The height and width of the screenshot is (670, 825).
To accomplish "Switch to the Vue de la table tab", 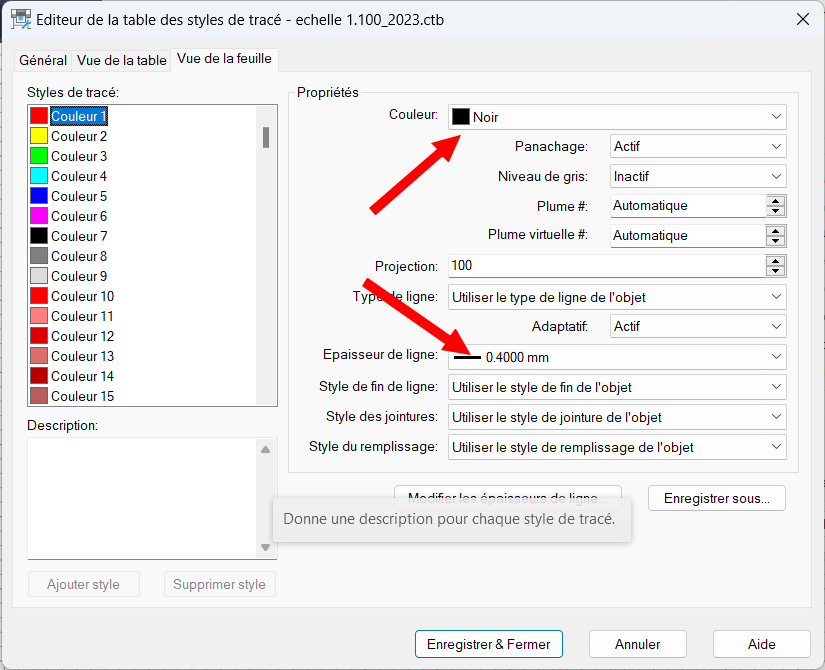I will click(x=121, y=60).
